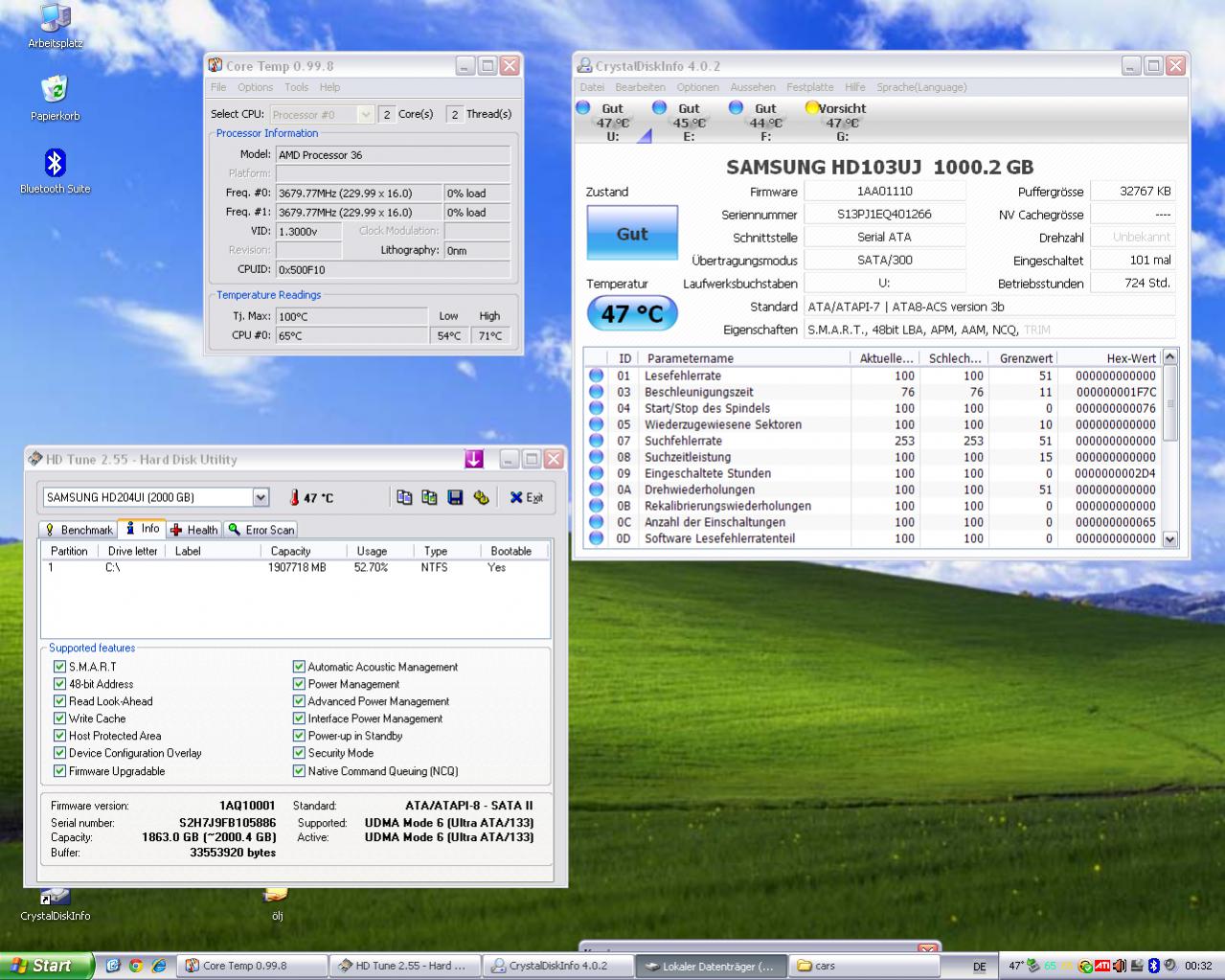Toggle Automatic Acoustic Management checkbox
1225x980 pixels.
pyautogui.click(x=299, y=667)
